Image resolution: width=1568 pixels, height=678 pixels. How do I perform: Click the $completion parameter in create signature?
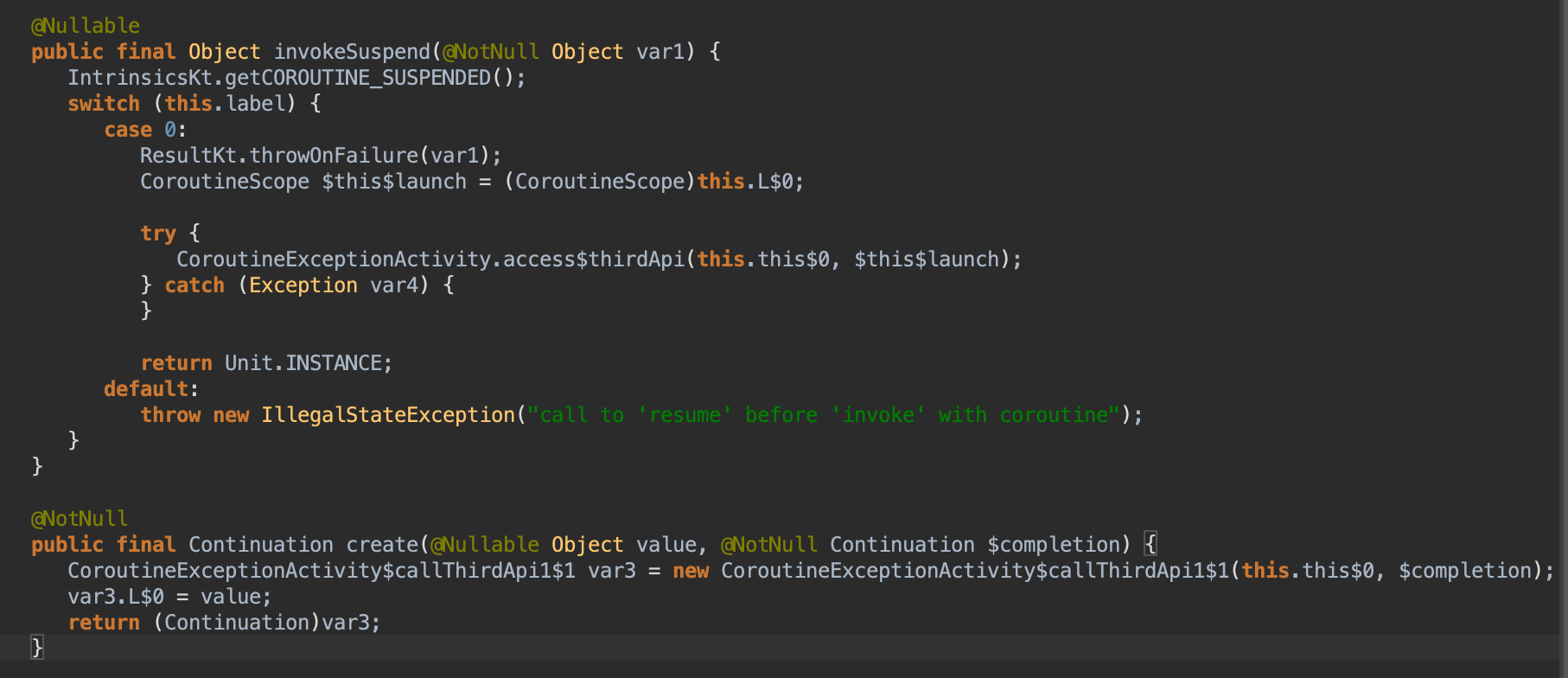click(1053, 545)
